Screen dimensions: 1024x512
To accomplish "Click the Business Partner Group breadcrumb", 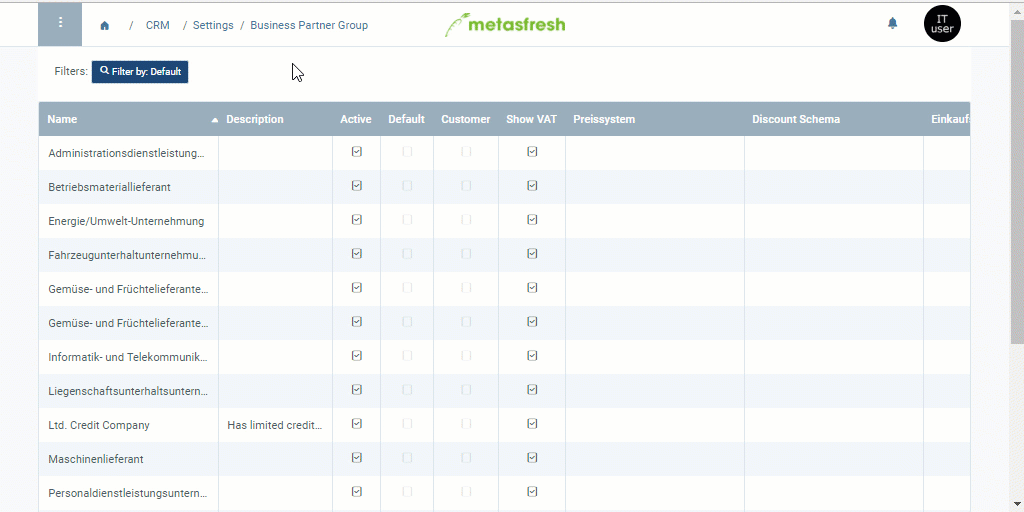I will (309, 26).
